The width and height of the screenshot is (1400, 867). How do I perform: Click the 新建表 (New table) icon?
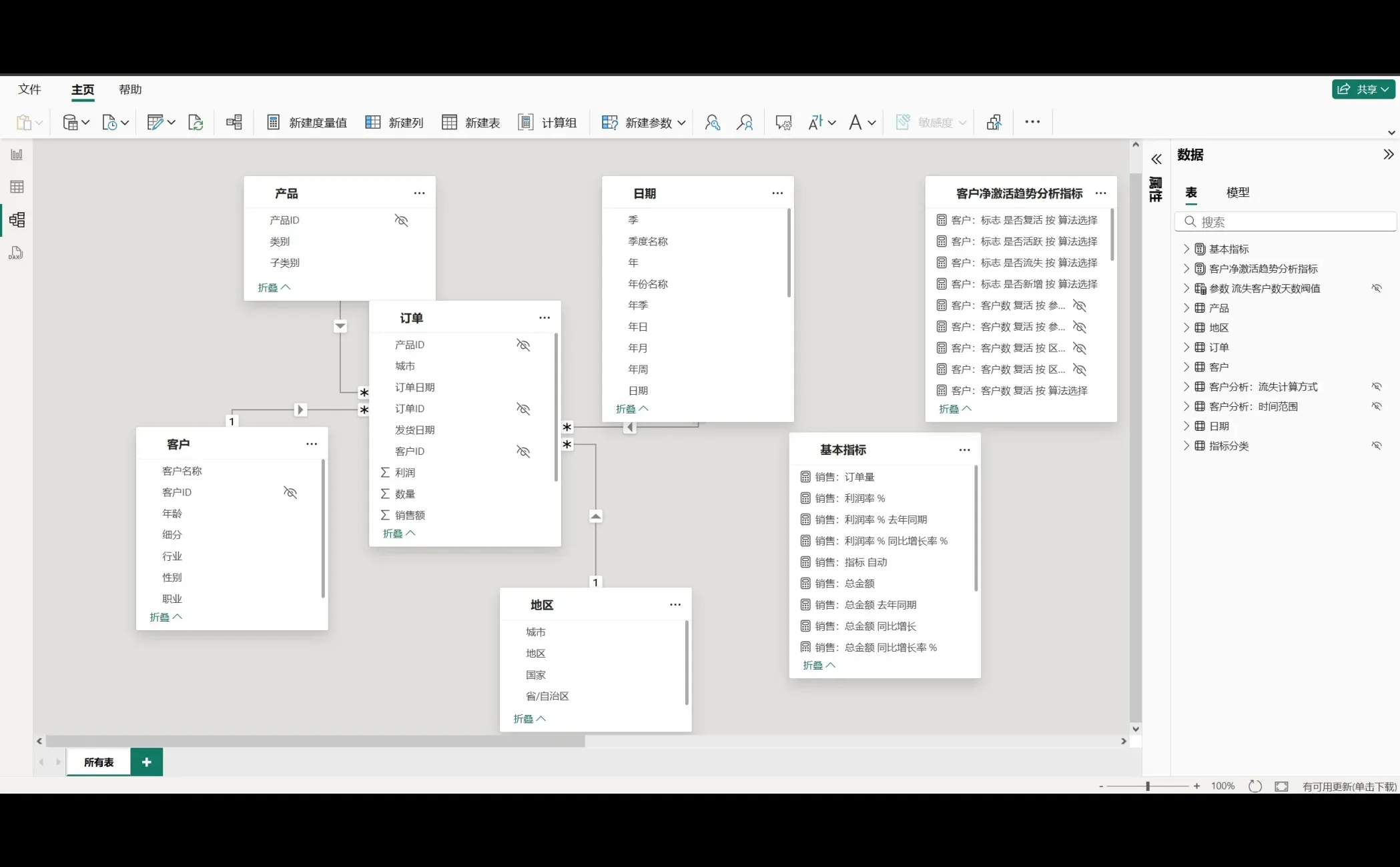450,123
